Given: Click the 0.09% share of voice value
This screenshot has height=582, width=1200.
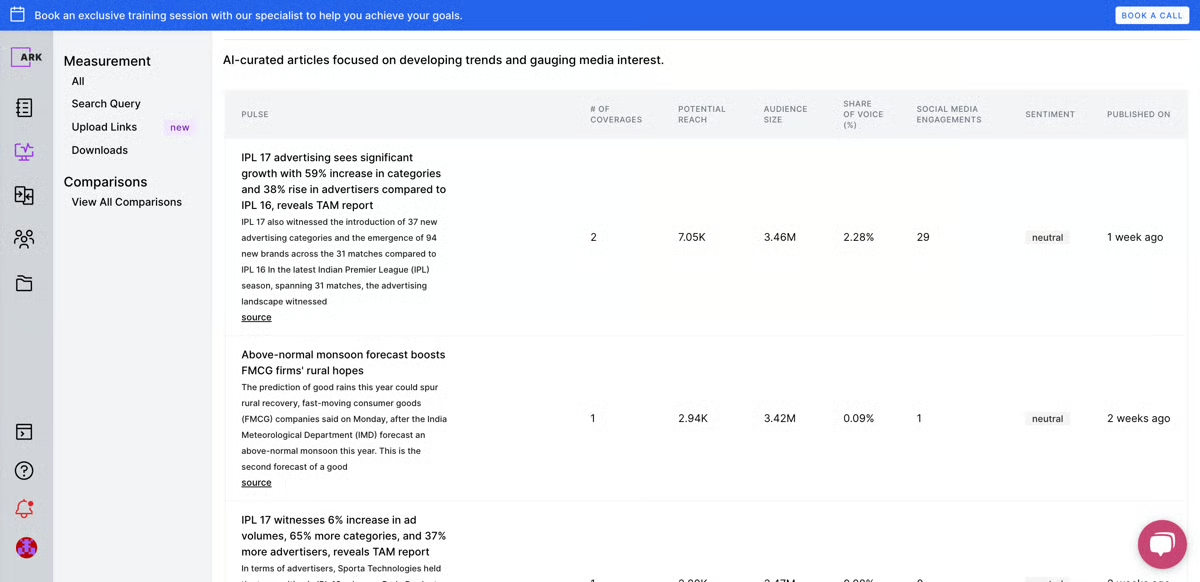Looking at the screenshot, I should [859, 419].
